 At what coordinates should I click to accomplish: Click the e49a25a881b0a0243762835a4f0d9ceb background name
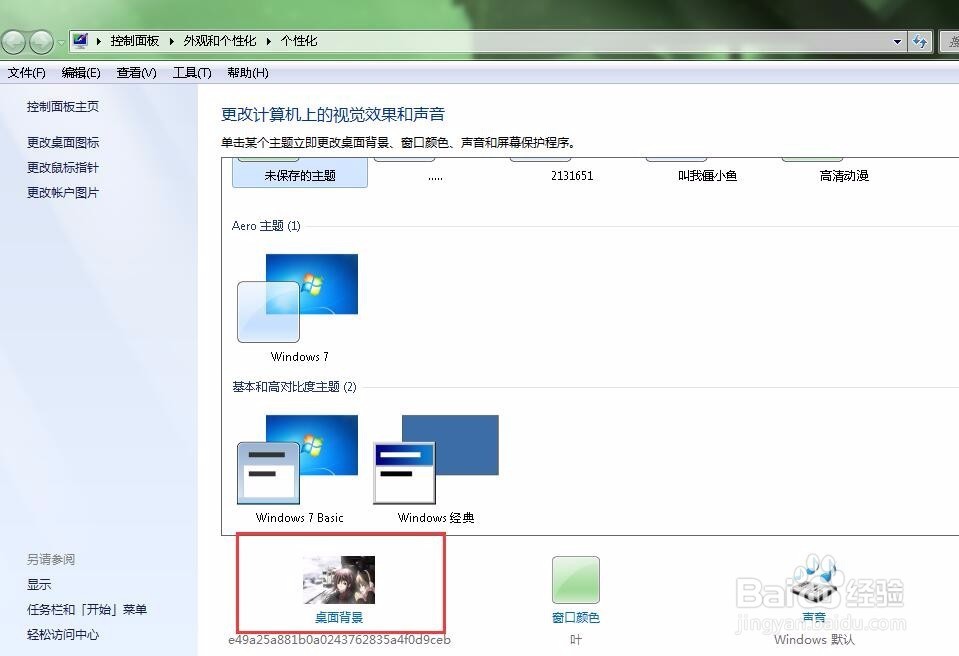pos(339,639)
